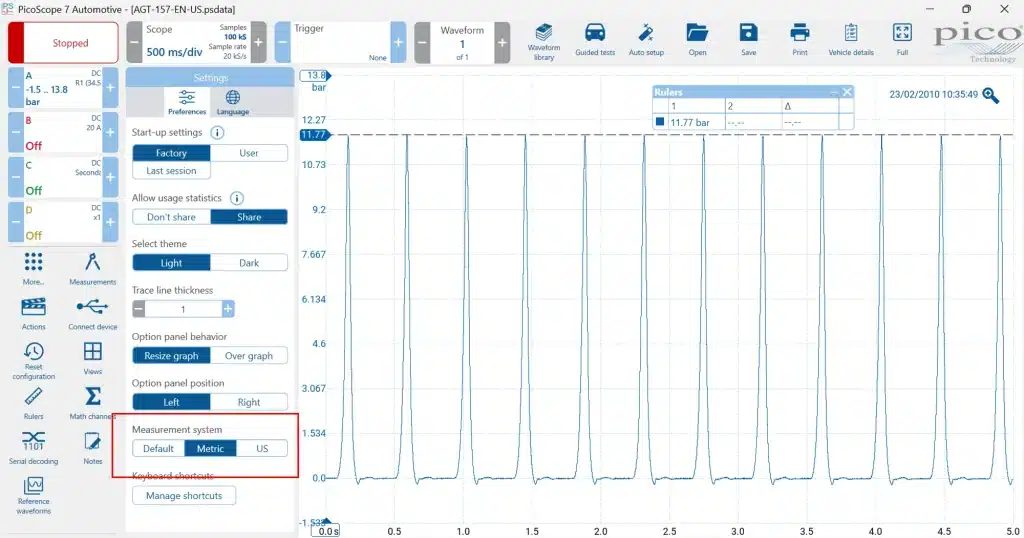Click the zoom magnifier by the timestamp
The width and height of the screenshot is (1024, 538).
tap(991, 95)
